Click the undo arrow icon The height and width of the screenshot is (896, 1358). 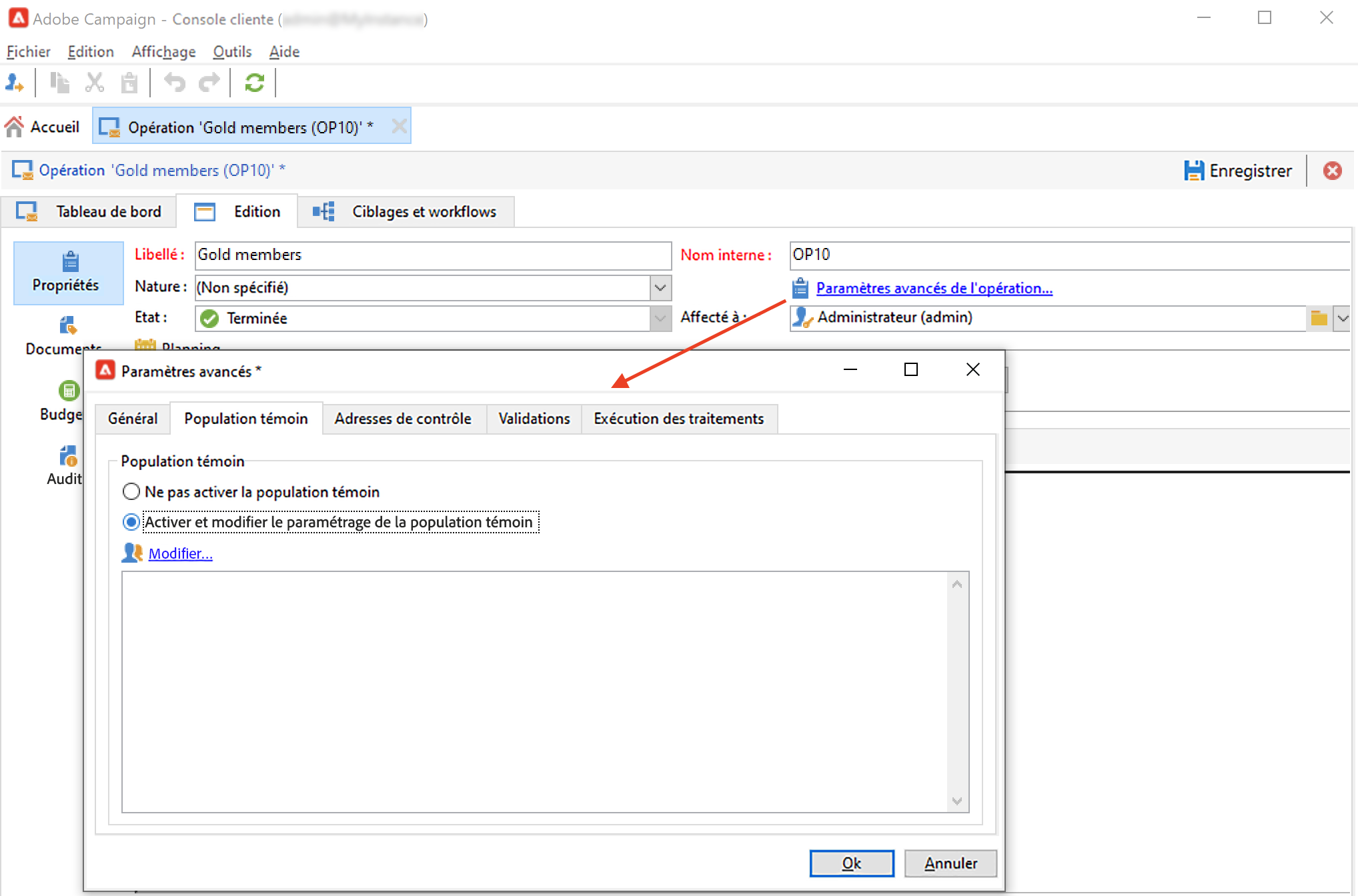(174, 83)
